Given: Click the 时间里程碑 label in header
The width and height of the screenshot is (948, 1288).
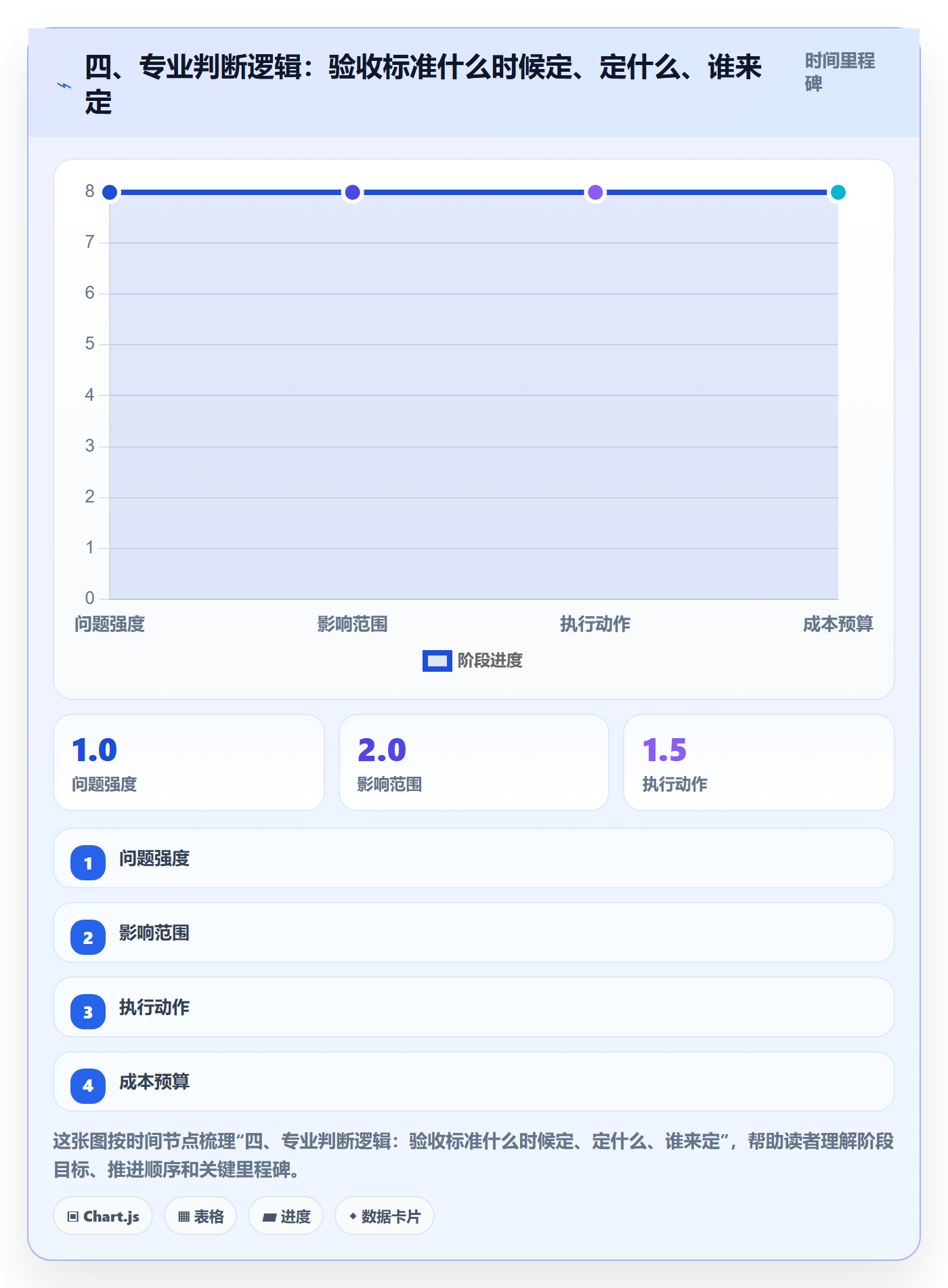Looking at the screenshot, I should 840,72.
